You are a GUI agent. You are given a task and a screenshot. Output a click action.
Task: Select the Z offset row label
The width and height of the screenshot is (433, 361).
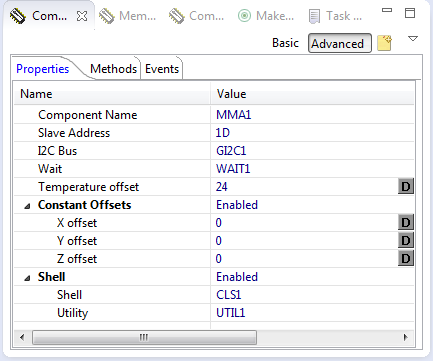[77, 259]
